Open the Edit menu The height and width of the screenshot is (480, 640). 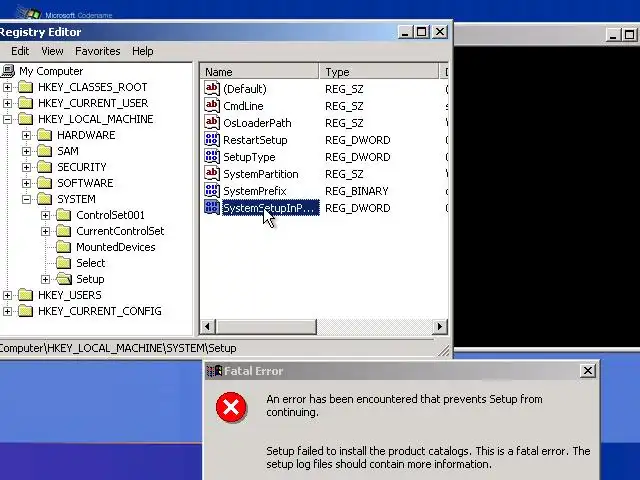(20, 51)
